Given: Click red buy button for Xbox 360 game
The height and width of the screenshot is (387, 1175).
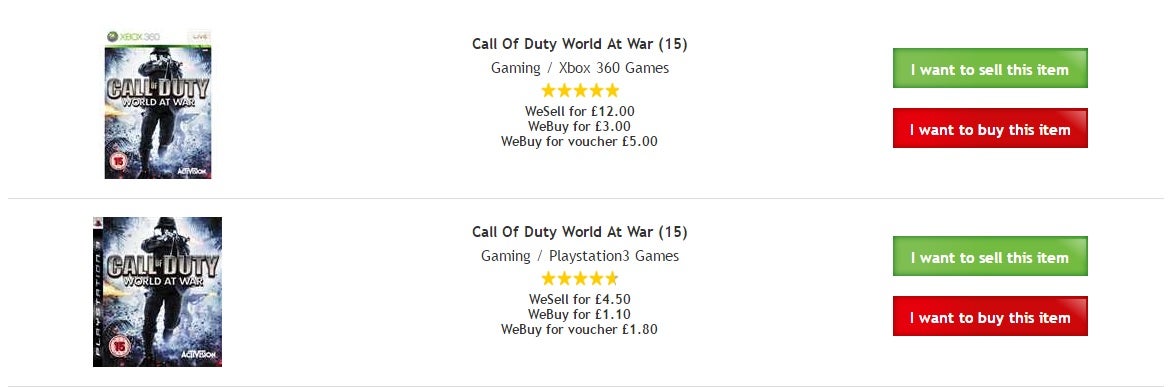Looking at the screenshot, I should [990, 128].
